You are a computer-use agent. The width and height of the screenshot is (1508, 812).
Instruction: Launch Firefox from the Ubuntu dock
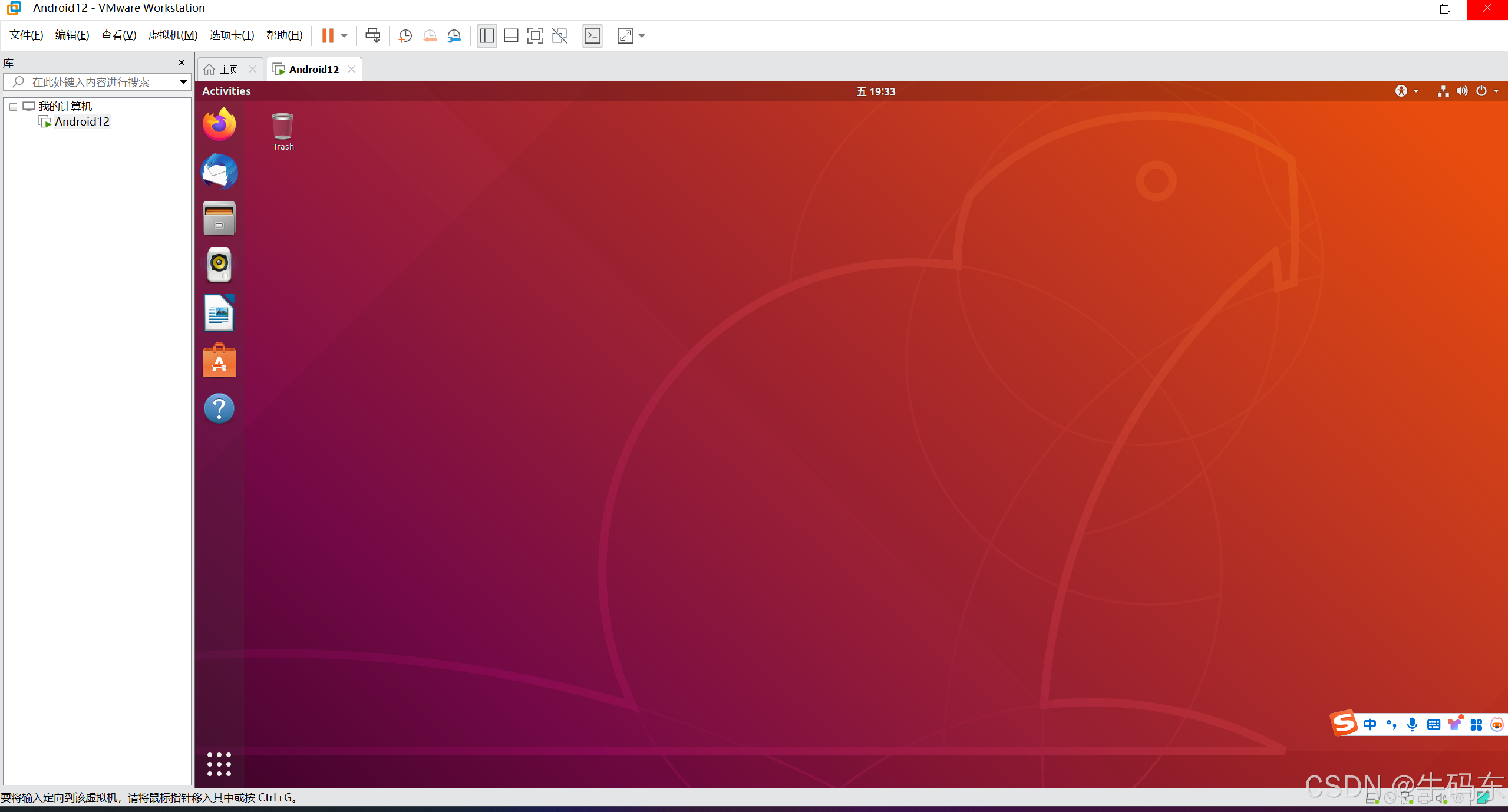pos(219,124)
